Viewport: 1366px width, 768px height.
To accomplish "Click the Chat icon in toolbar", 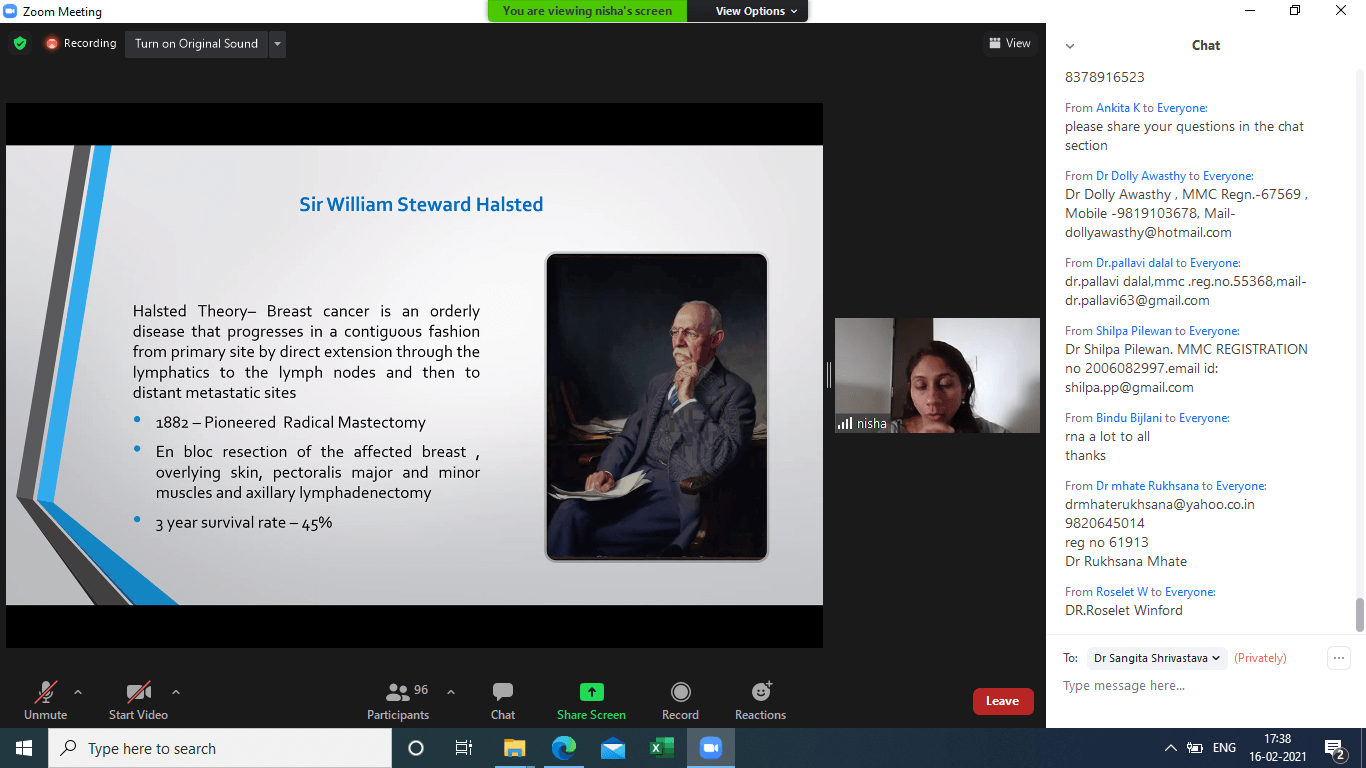I will 503,700.
